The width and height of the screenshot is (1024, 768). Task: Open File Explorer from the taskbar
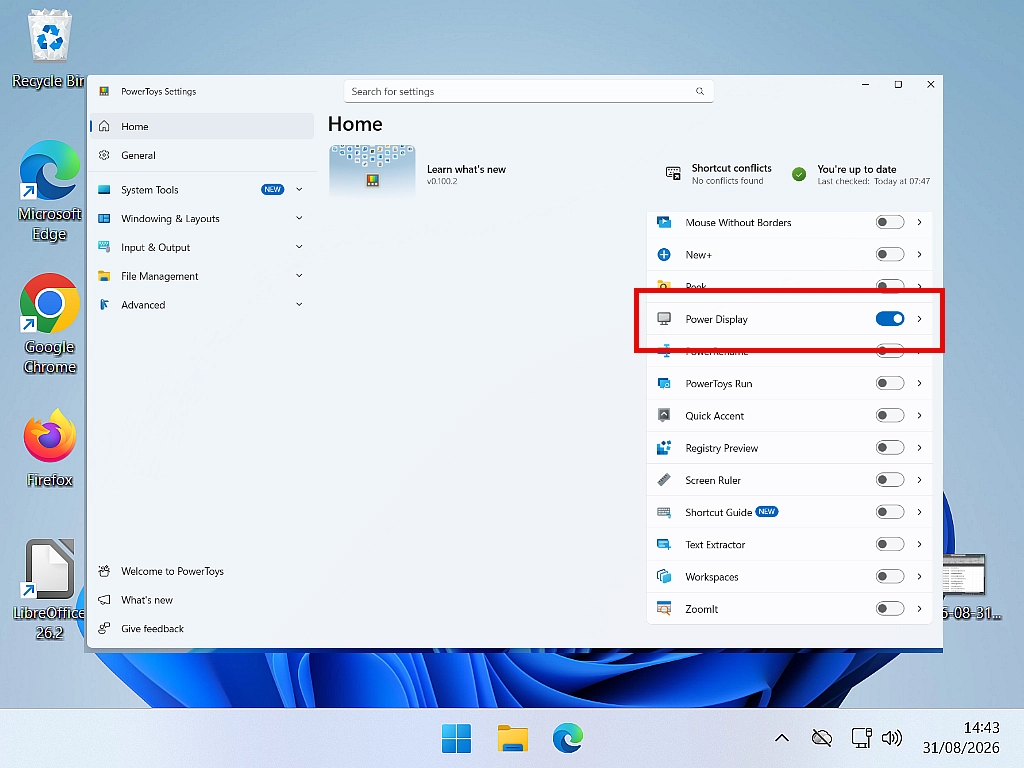click(513, 739)
